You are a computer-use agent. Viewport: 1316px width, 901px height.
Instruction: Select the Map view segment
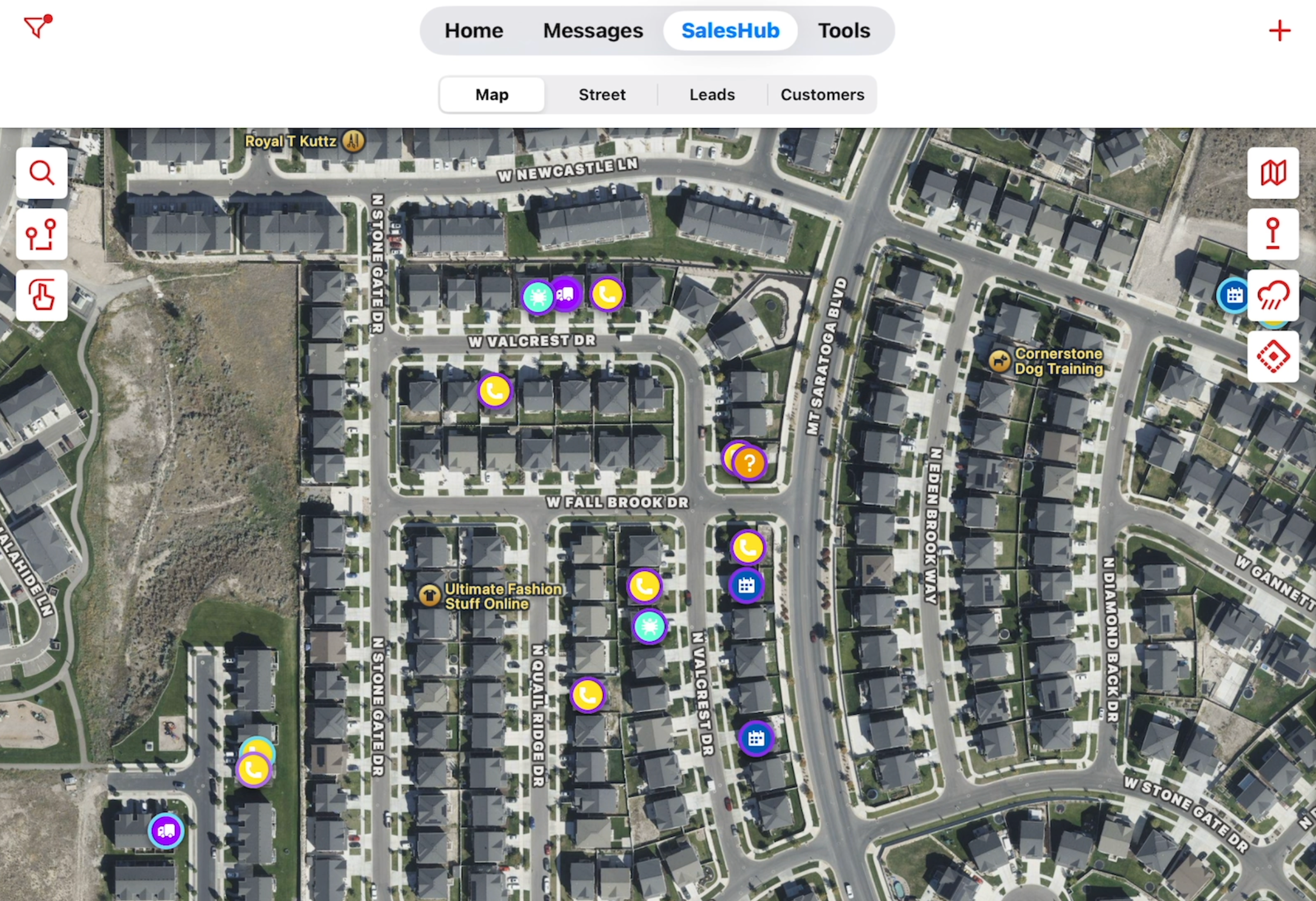point(492,95)
